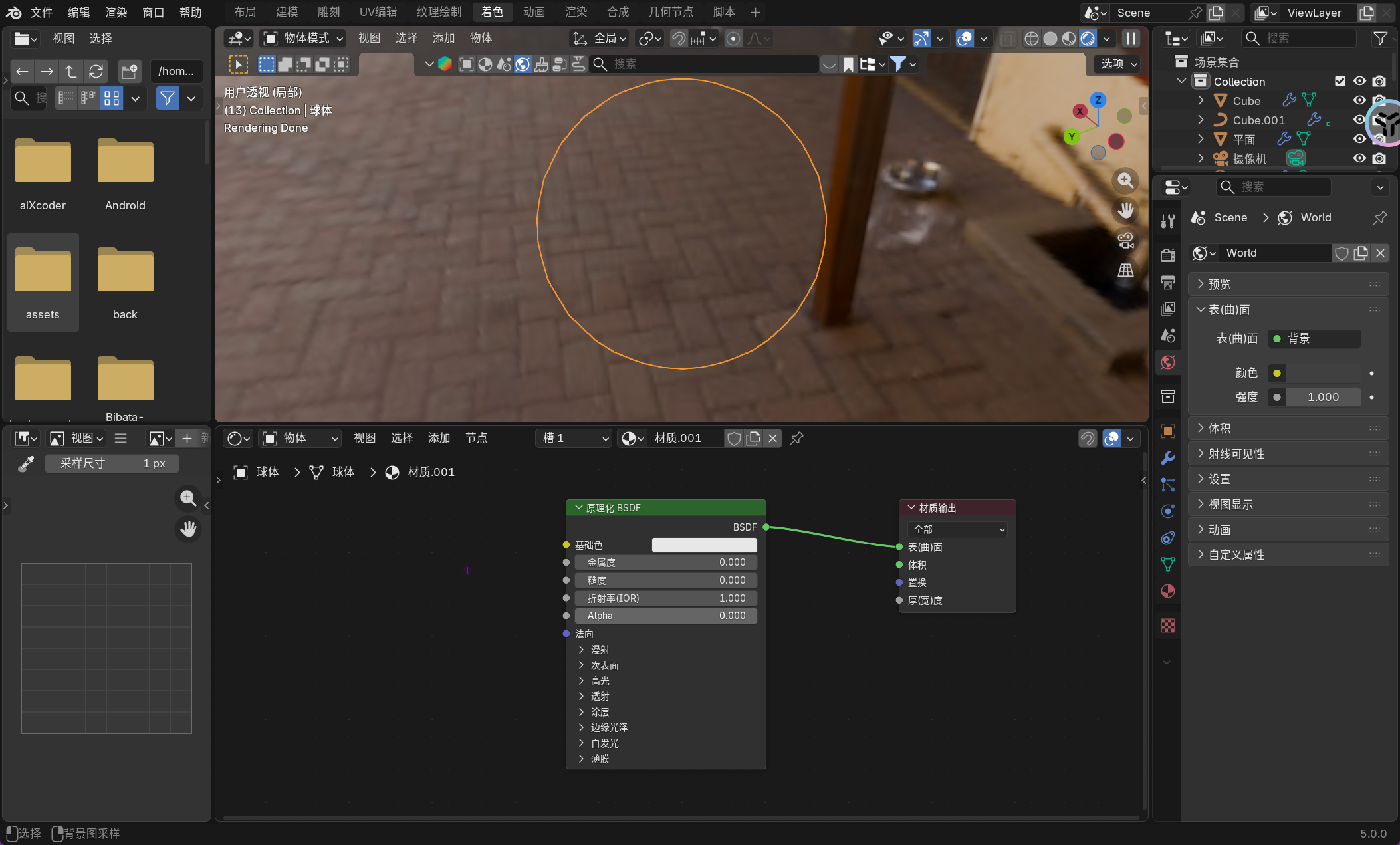Open Material properties tab icon
1400x845 pixels.
(1167, 591)
